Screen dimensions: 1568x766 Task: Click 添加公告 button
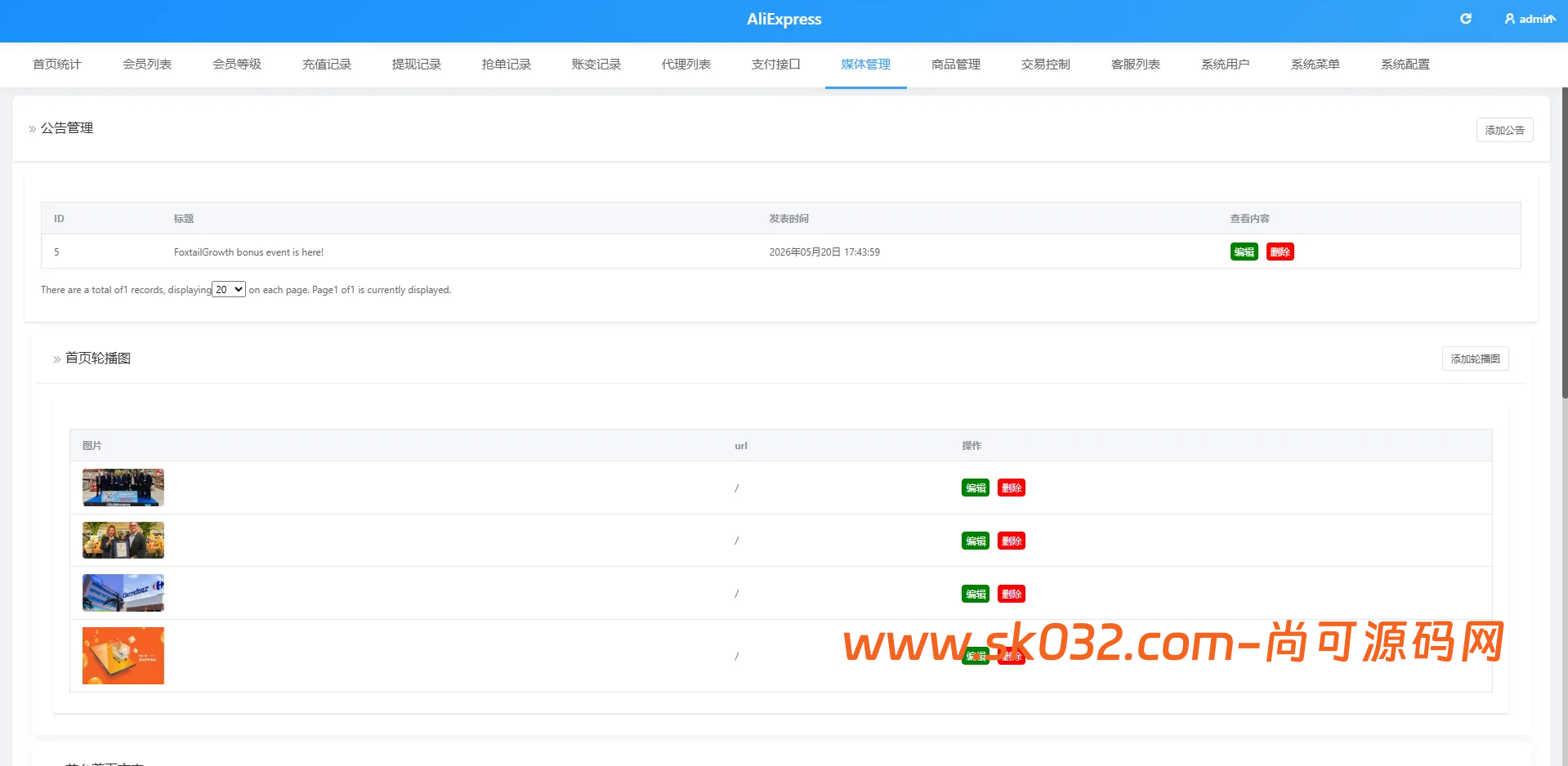click(1504, 130)
